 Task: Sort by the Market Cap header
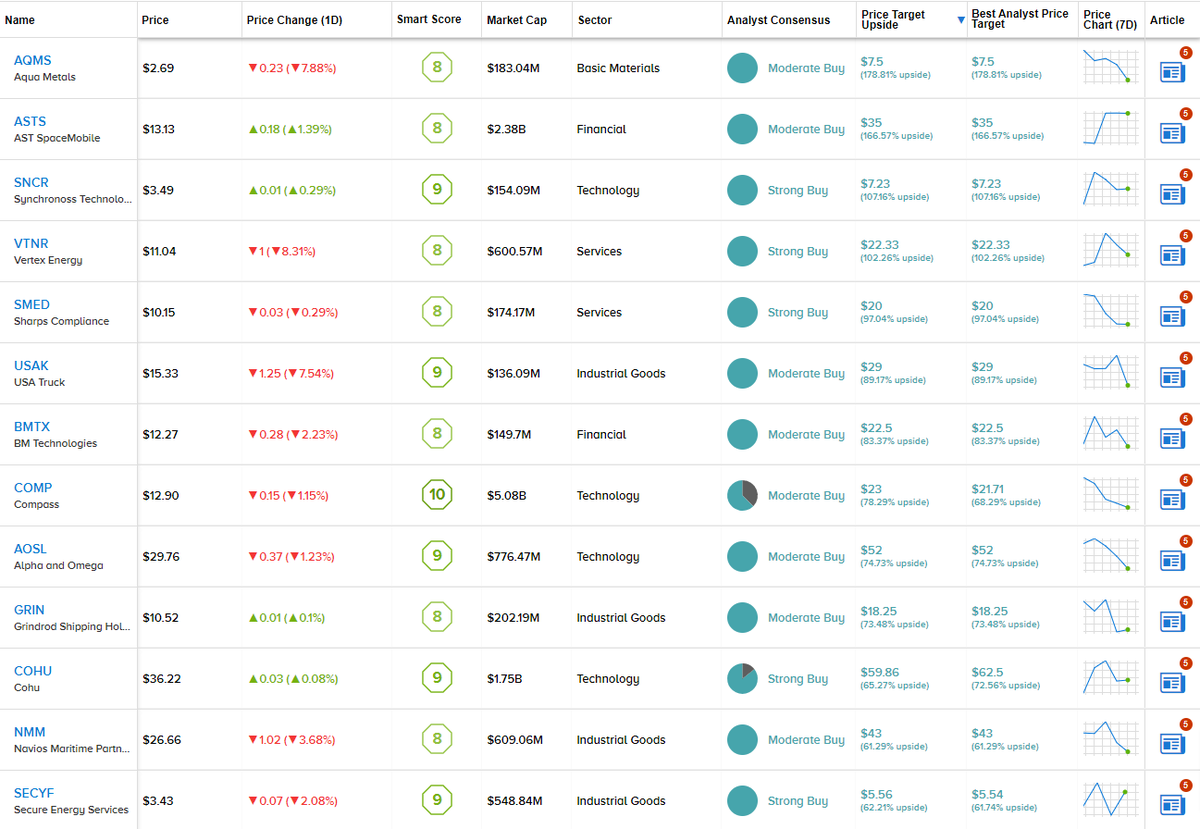(517, 20)
